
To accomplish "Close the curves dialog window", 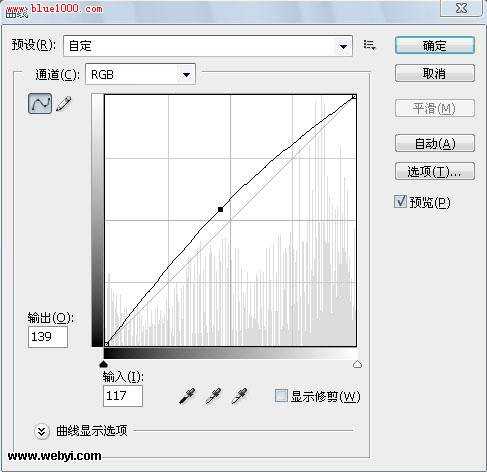I will 461,8.
